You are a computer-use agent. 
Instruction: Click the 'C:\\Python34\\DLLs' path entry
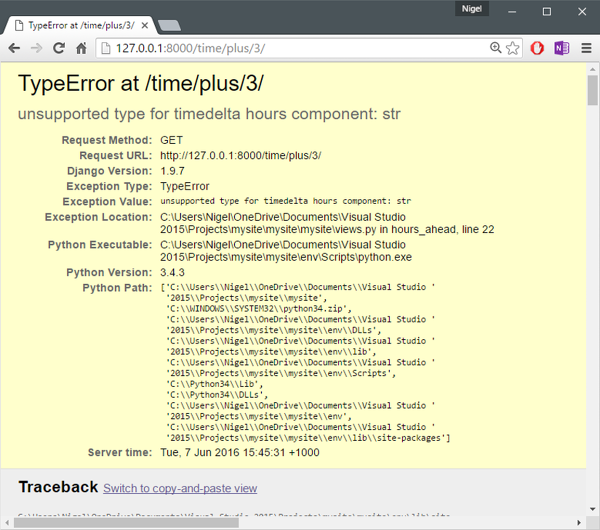[x=217, y=395]
